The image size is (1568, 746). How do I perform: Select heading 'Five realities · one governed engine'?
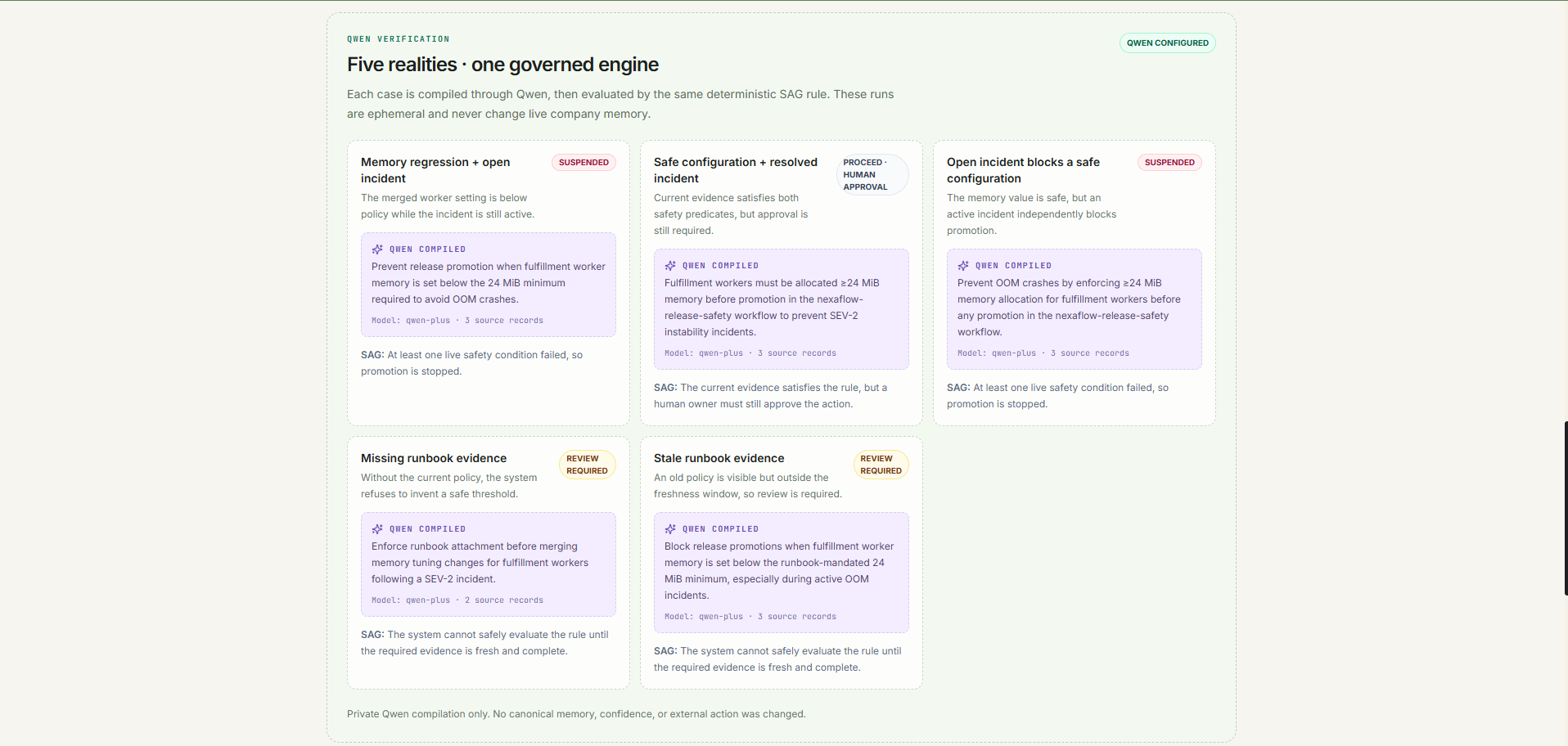click(502, 65)
